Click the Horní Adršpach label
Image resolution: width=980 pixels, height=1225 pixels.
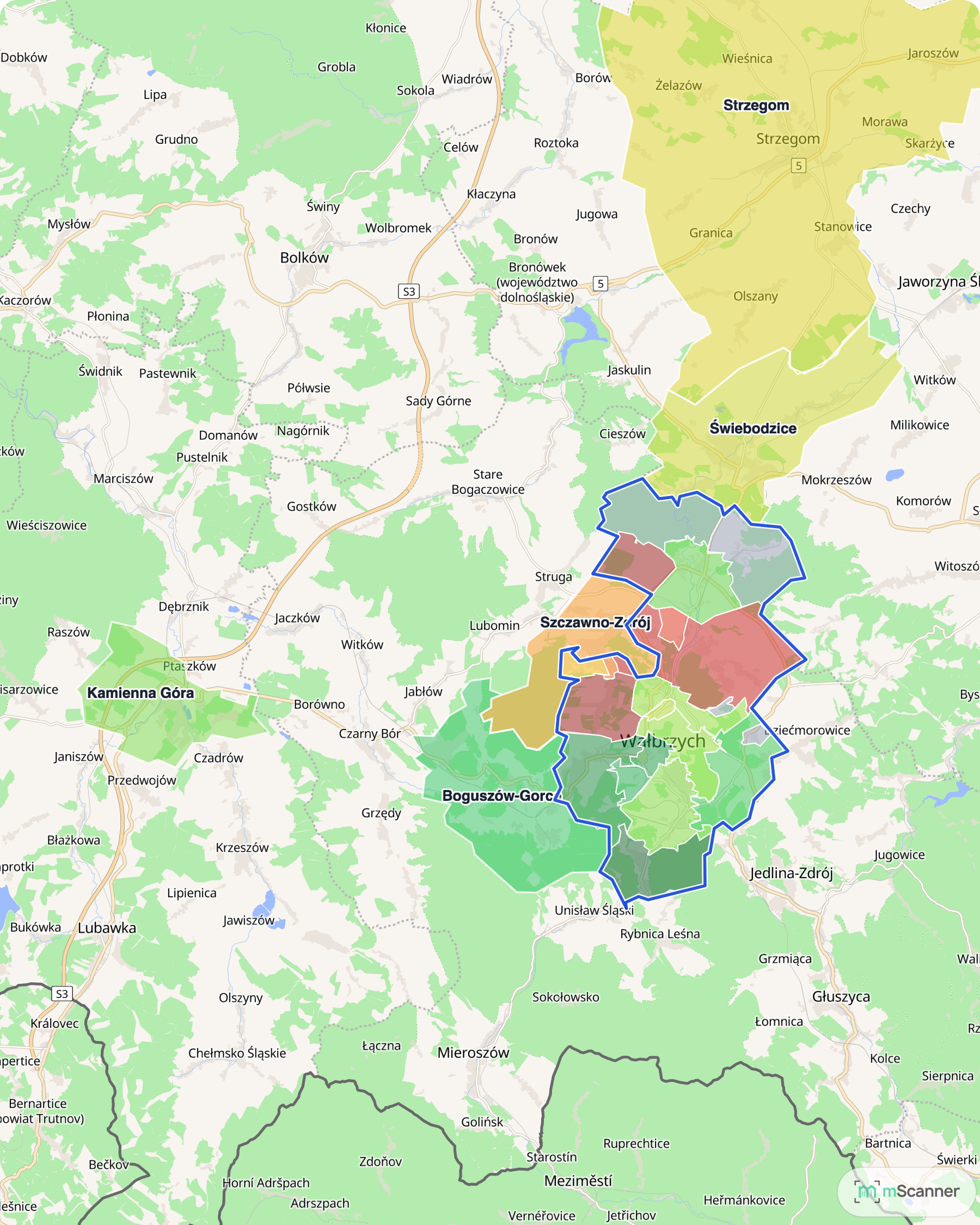266,1183
